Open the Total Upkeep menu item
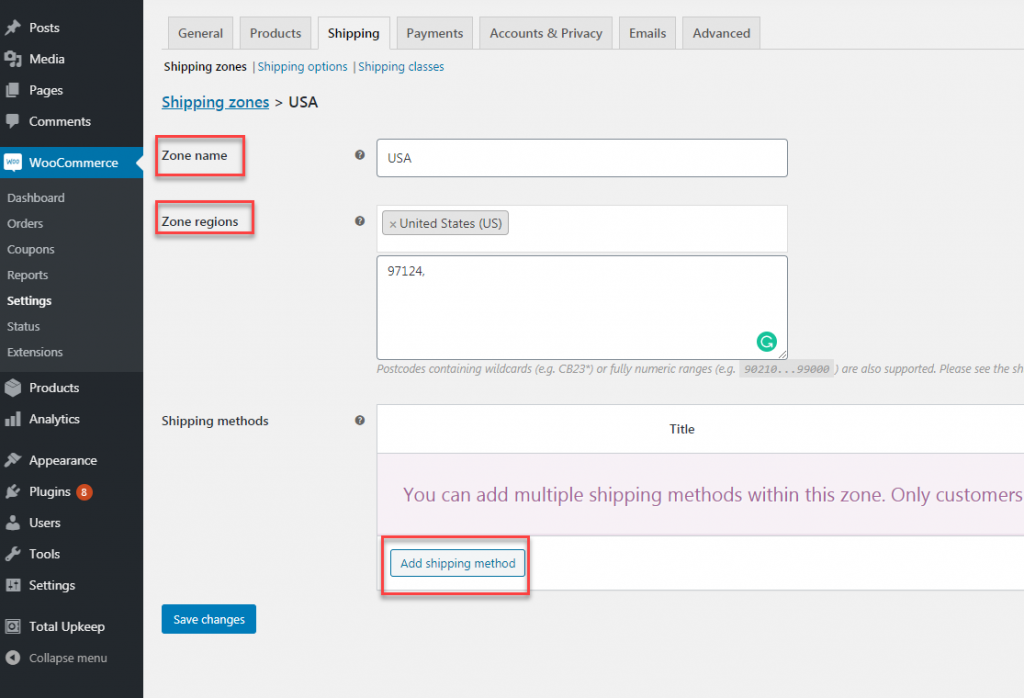Screen dimensions: 1024x698 (x=66, y=626)
